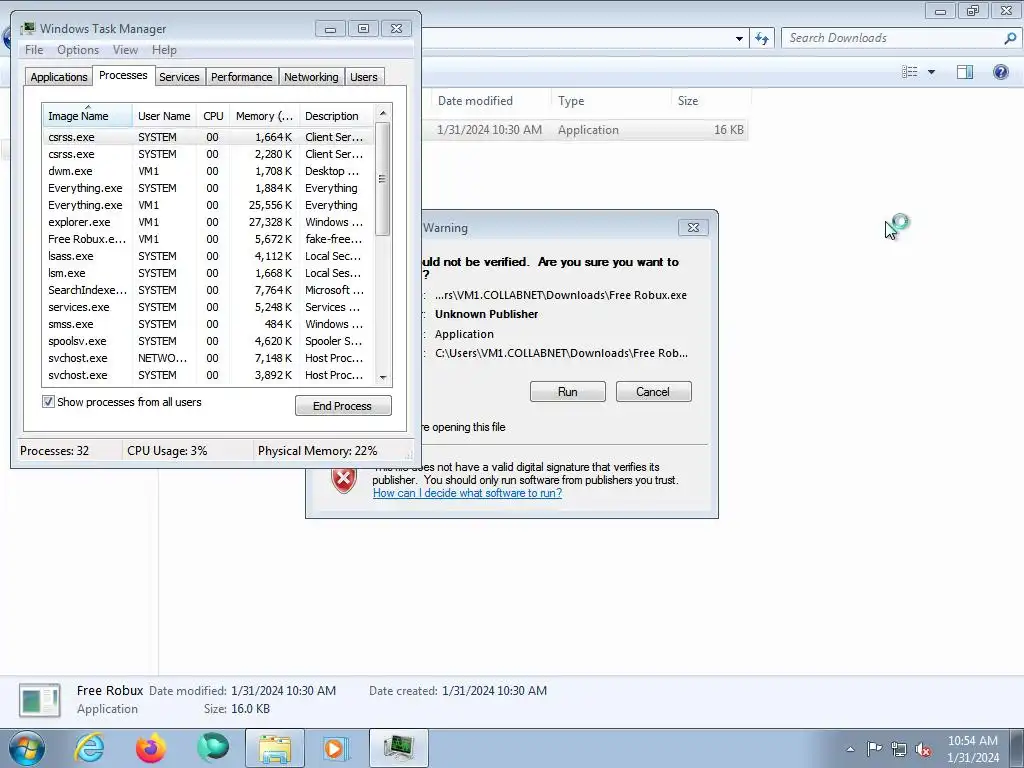Select dwm.exe process row
This screenshot has width=1024, height=768.
208,171
